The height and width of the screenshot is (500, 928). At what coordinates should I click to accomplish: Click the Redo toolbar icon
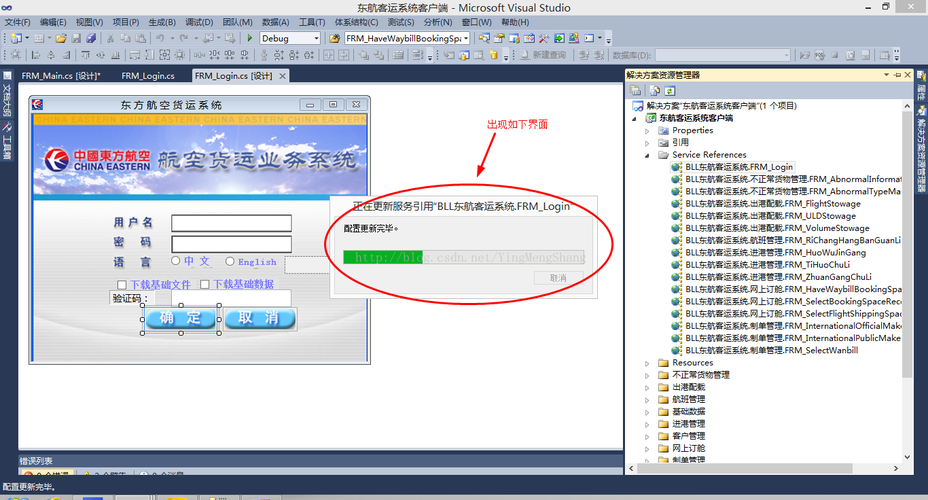click(184, 38)
